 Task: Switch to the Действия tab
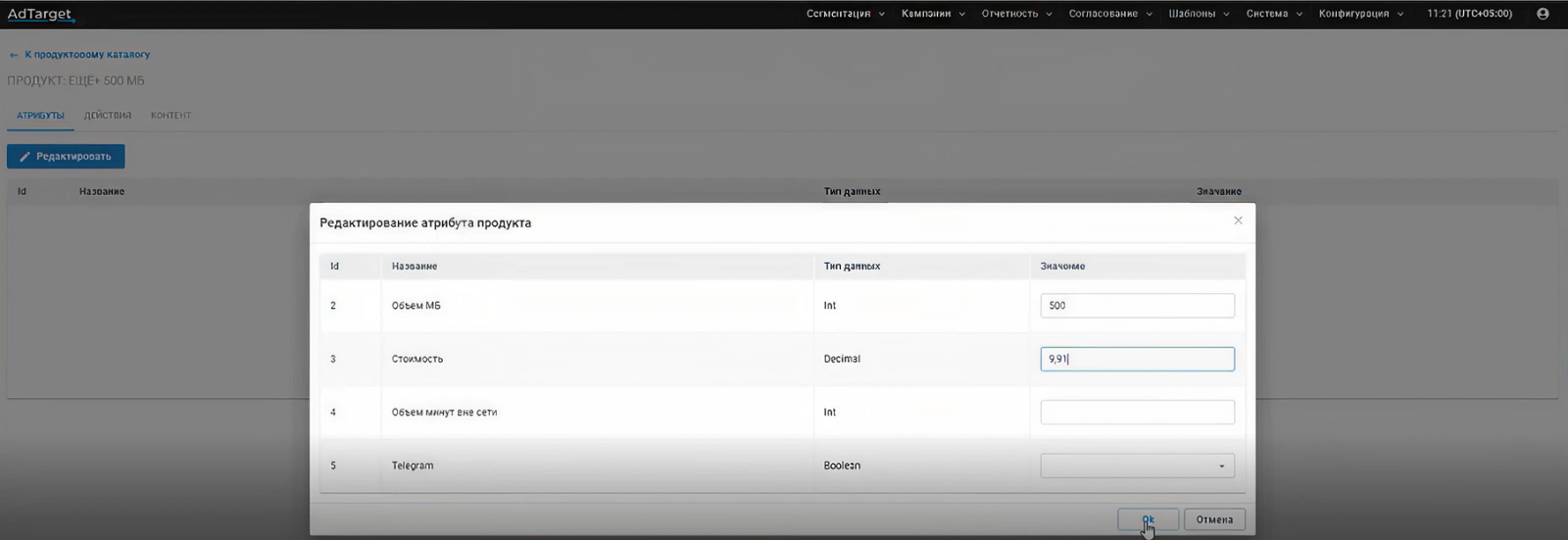(x=108, y=116)
